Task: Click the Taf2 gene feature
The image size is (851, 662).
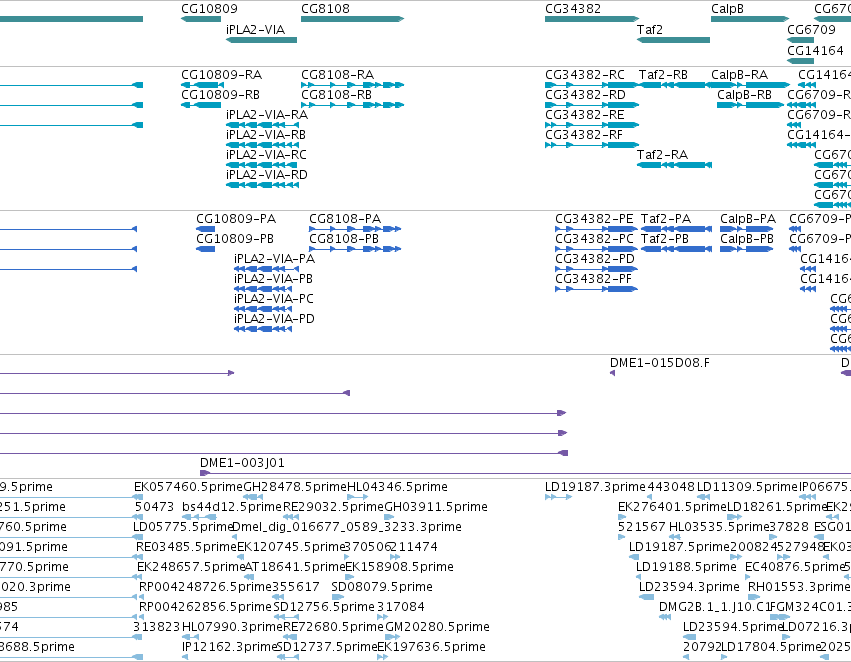Action: click(673, 40)
